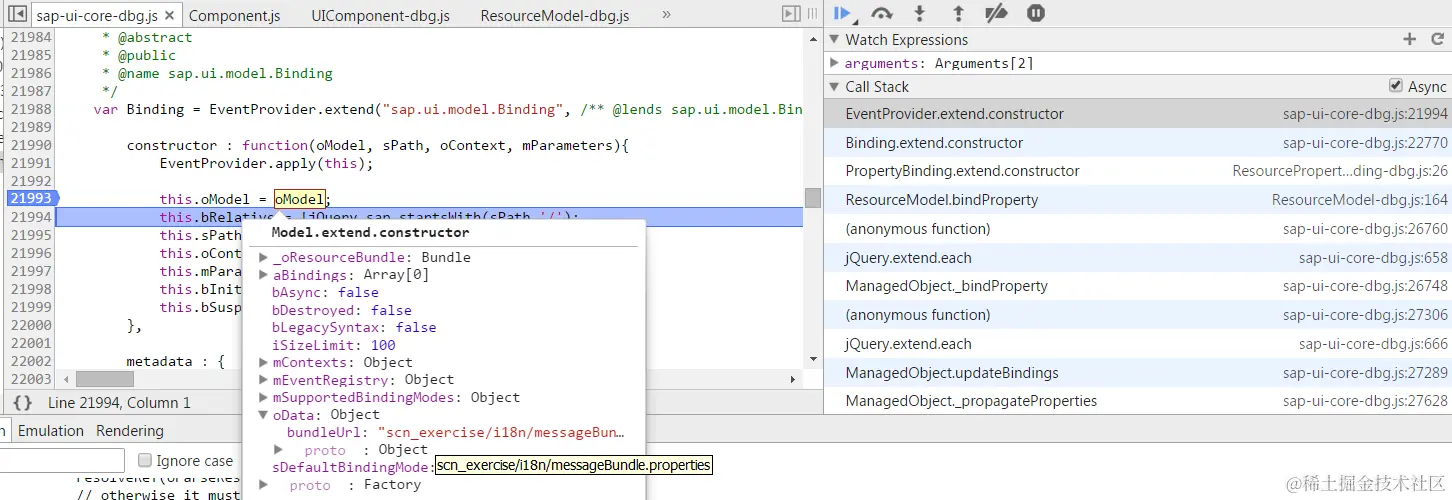
Task: Collapse the oData object node
Action: pos(264,415)
